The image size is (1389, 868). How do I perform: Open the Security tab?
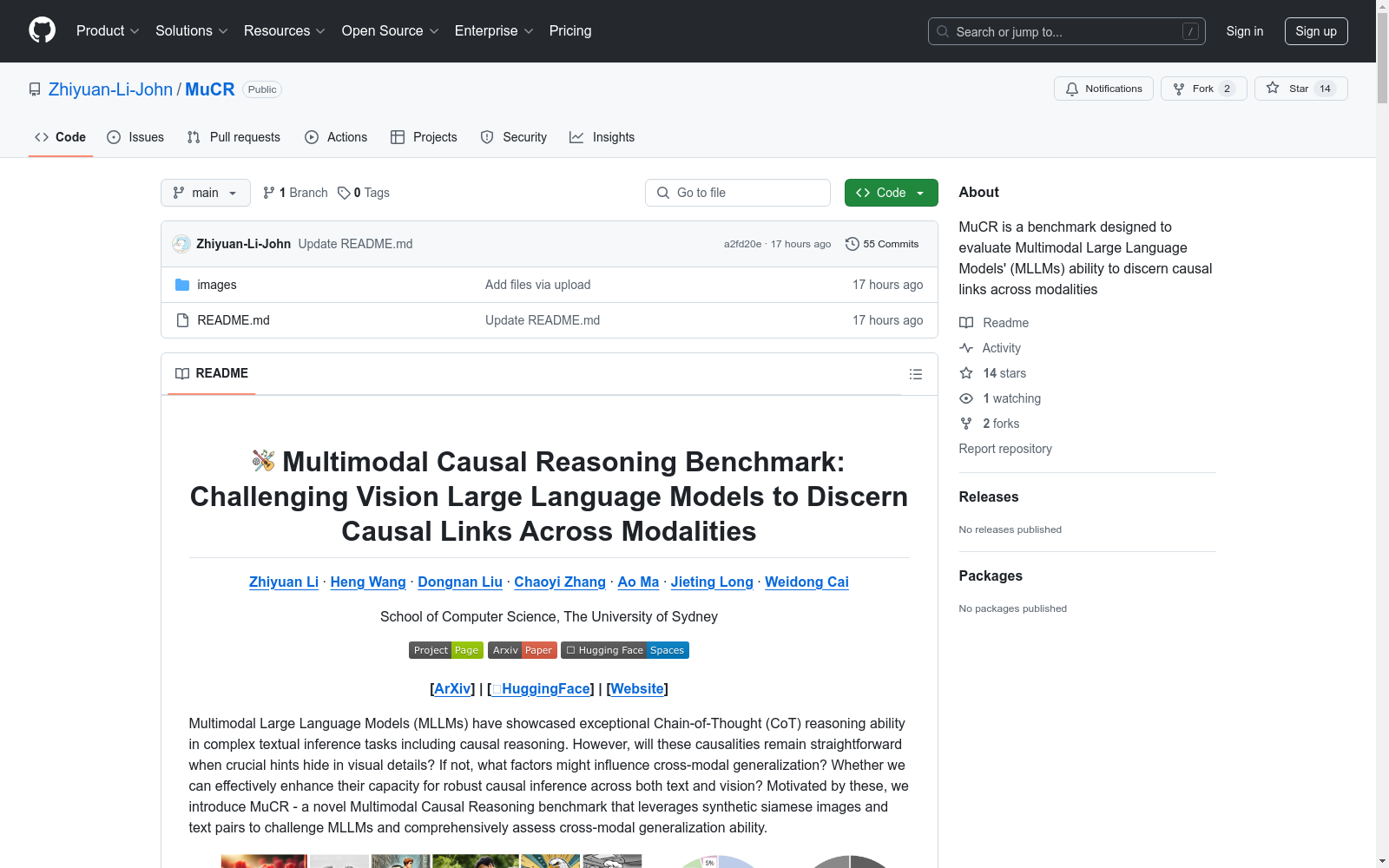tap(514, 137)
